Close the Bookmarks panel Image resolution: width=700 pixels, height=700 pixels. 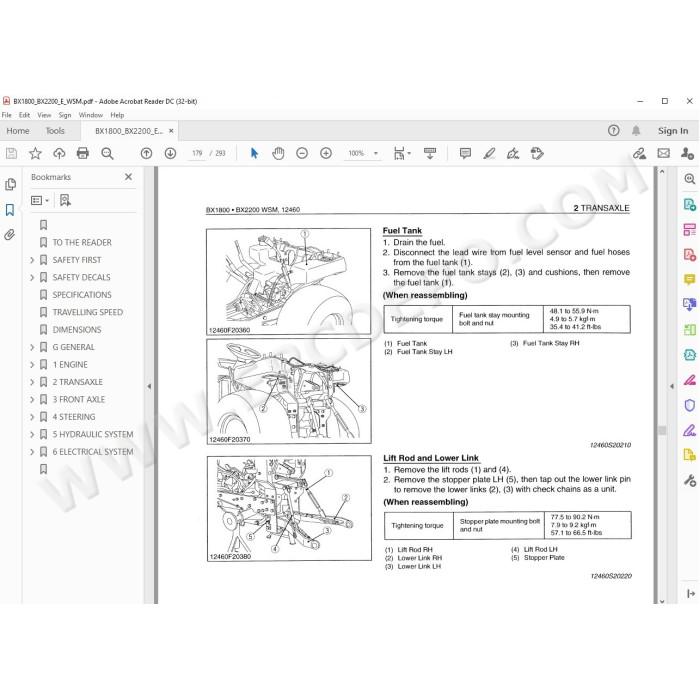[129, 177]
